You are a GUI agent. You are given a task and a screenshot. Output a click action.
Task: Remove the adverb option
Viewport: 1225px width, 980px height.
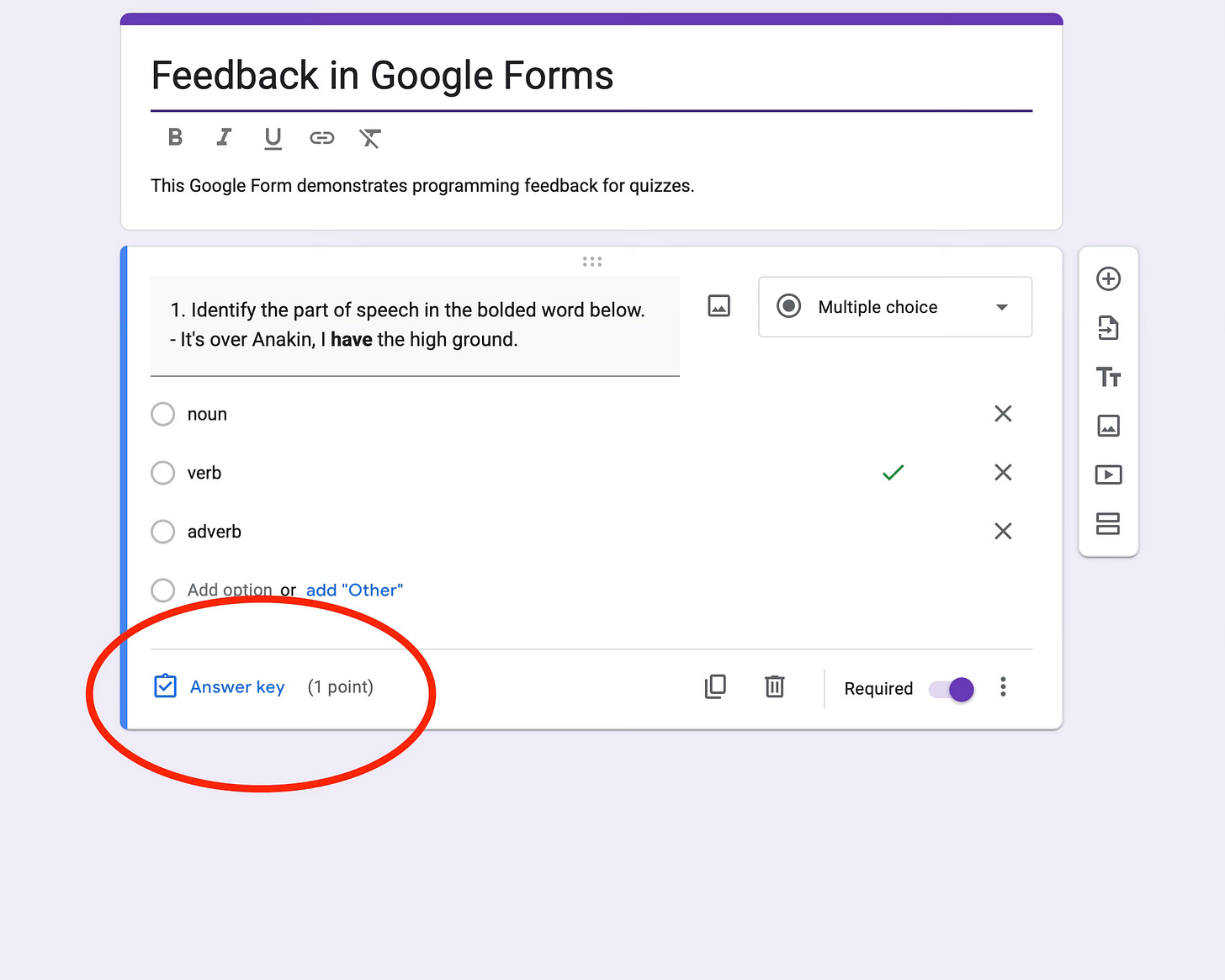[x=1003, y=531]
